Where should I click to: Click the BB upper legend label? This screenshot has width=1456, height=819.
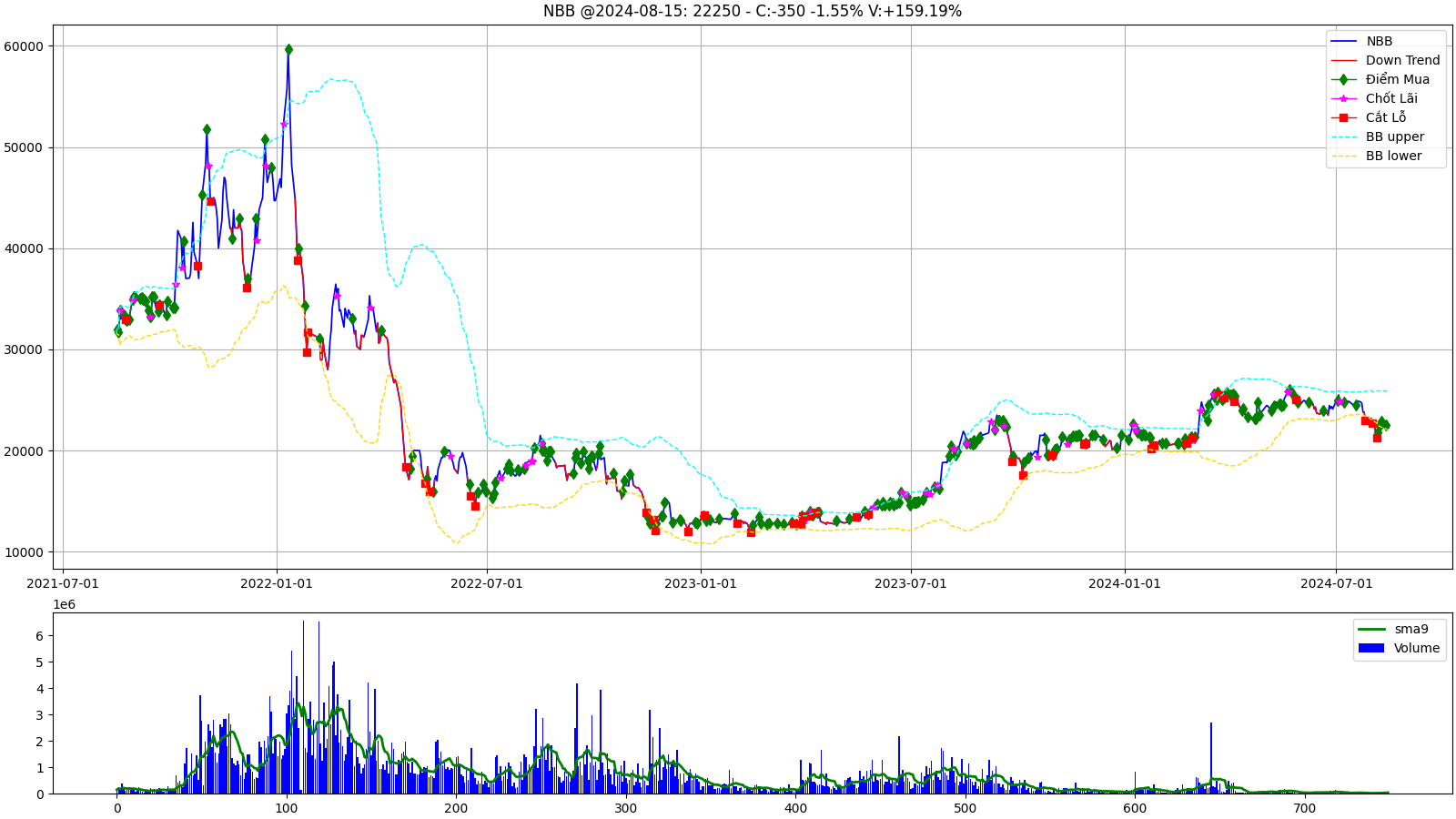pos(1394,136)
